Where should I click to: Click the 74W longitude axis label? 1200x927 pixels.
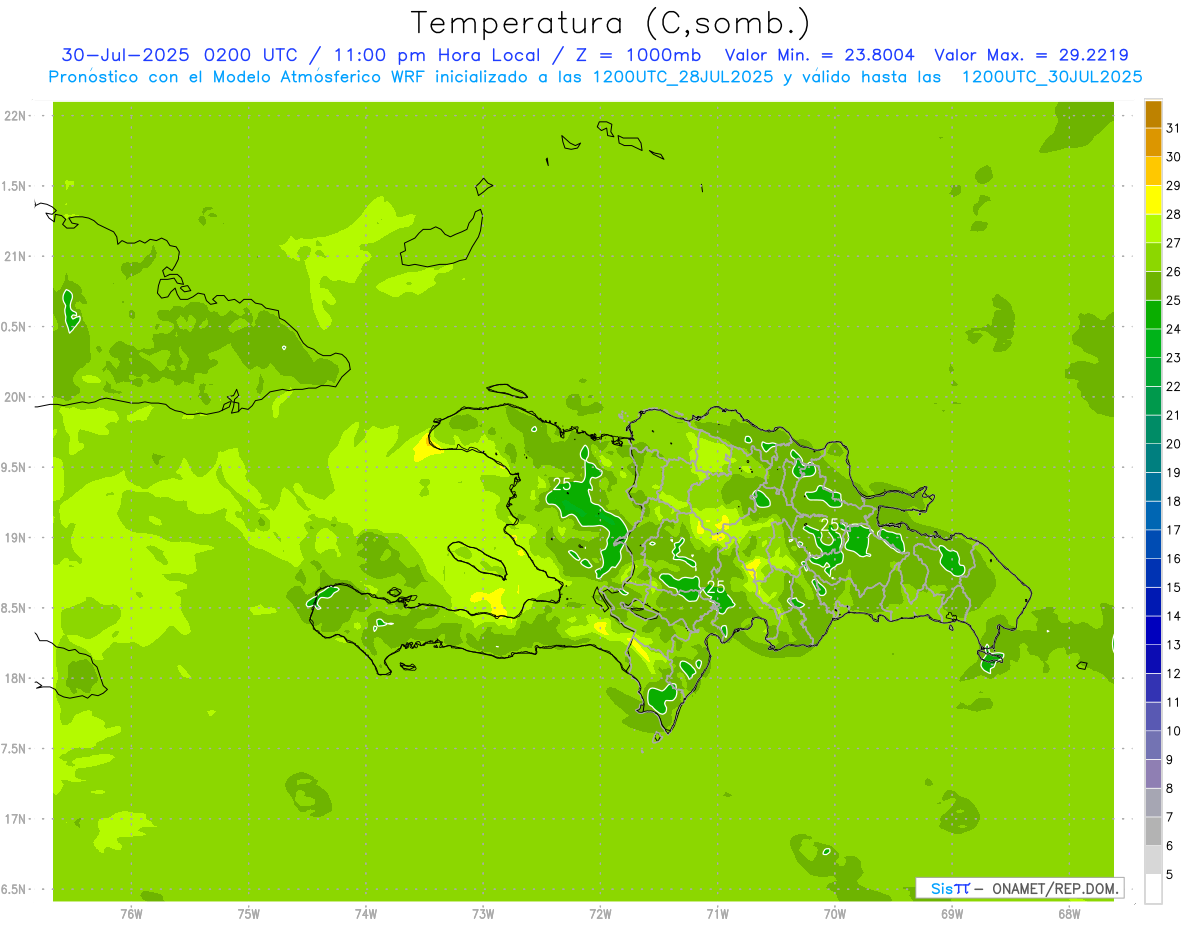point(366,914)
